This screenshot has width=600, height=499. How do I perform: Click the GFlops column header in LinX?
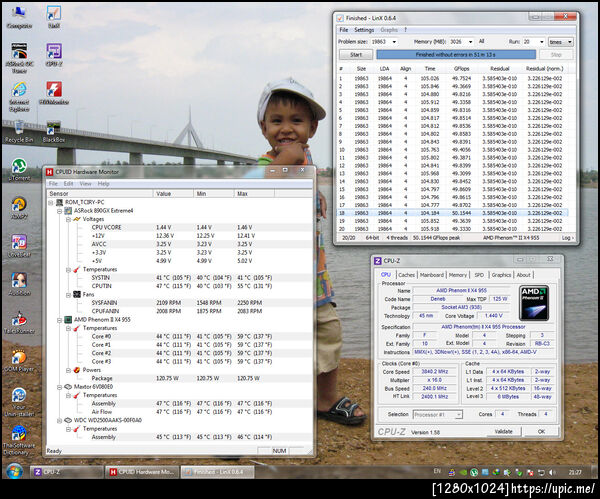[461, 68]
